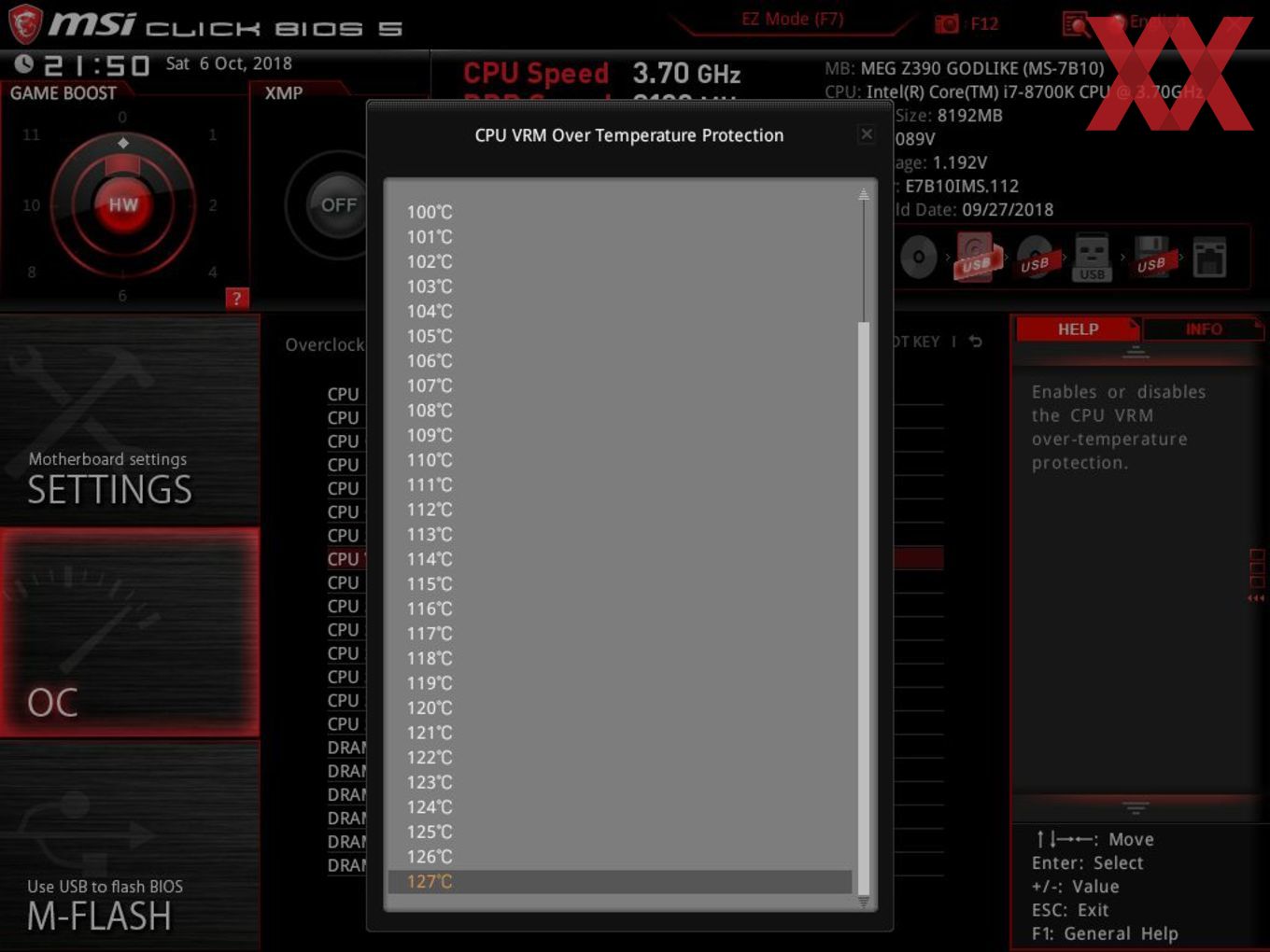Toggle the Game Boost HW knob

coord(122,204)
